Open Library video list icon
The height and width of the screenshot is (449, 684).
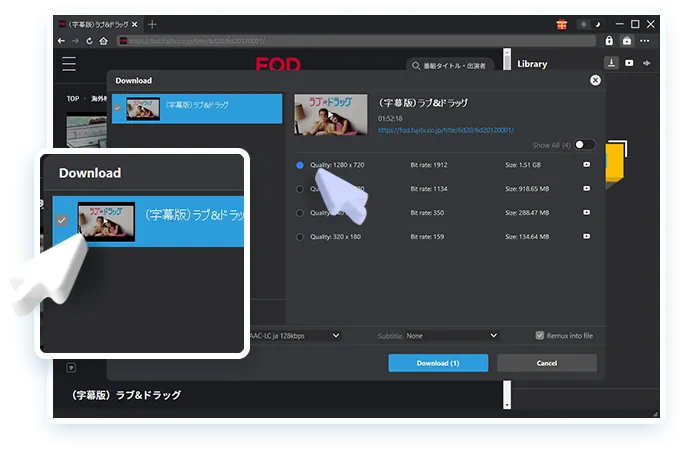[x=629, y=63]
